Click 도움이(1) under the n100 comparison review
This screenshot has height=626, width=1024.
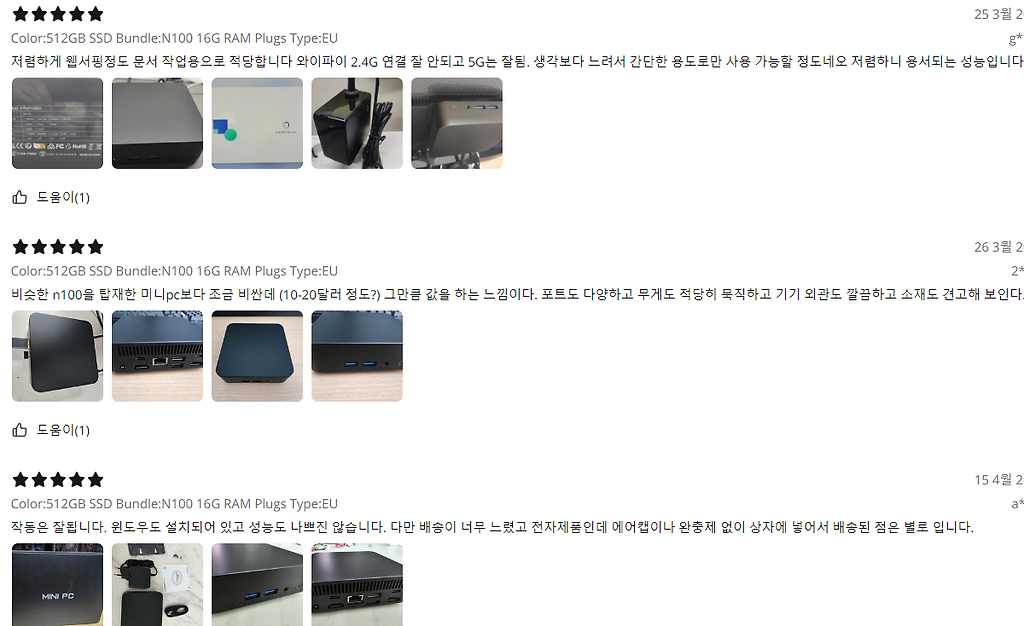click(x=63, y=430)
